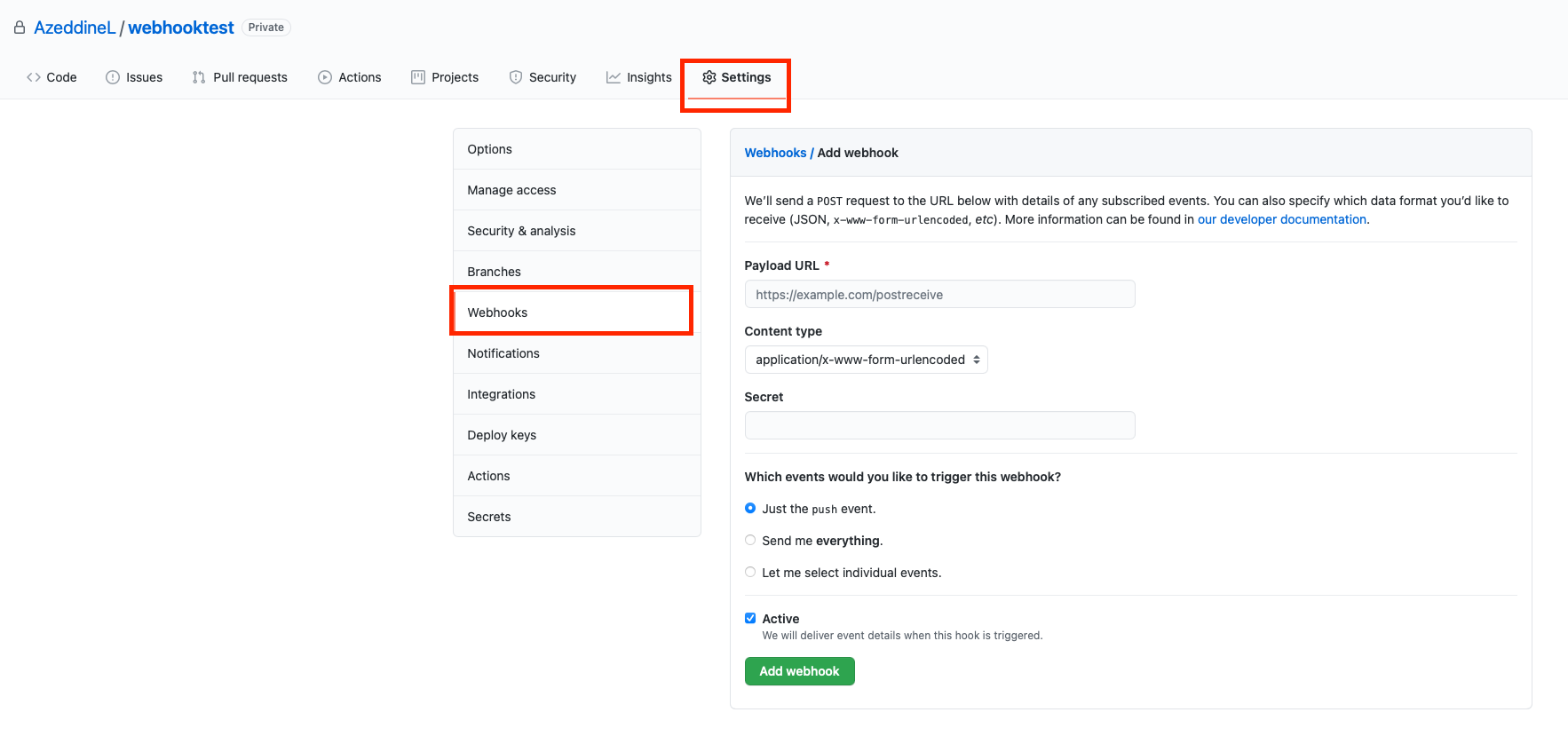Screen dimensions: 1568x744
Task: Click the Private repository badge
Action: click(x=266, y=28)
